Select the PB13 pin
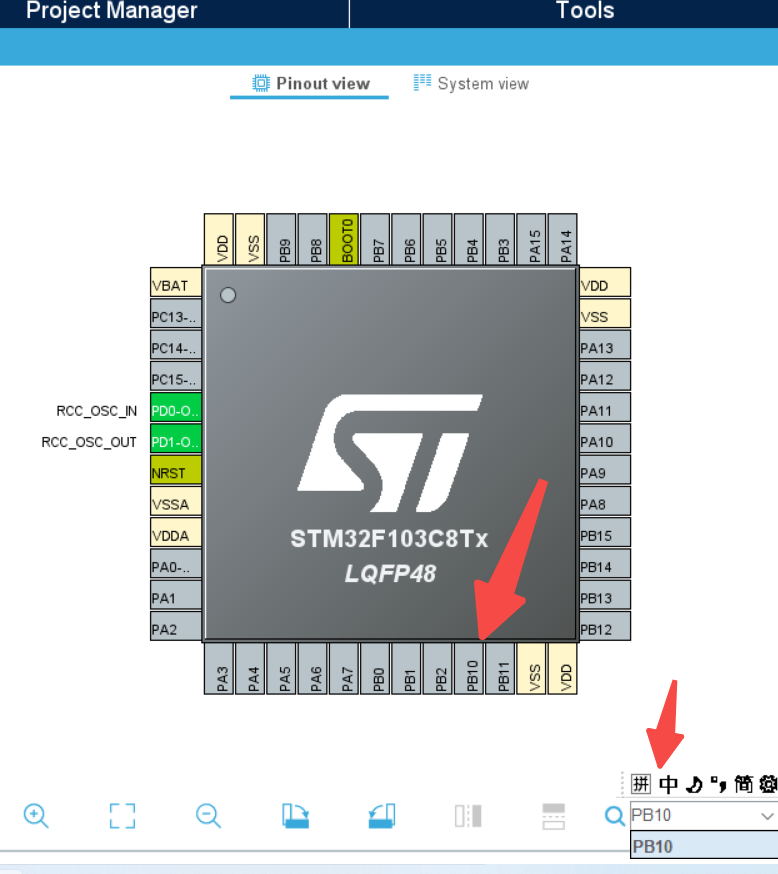The height and width of the screenshot is (874, 778). (605, 594)
